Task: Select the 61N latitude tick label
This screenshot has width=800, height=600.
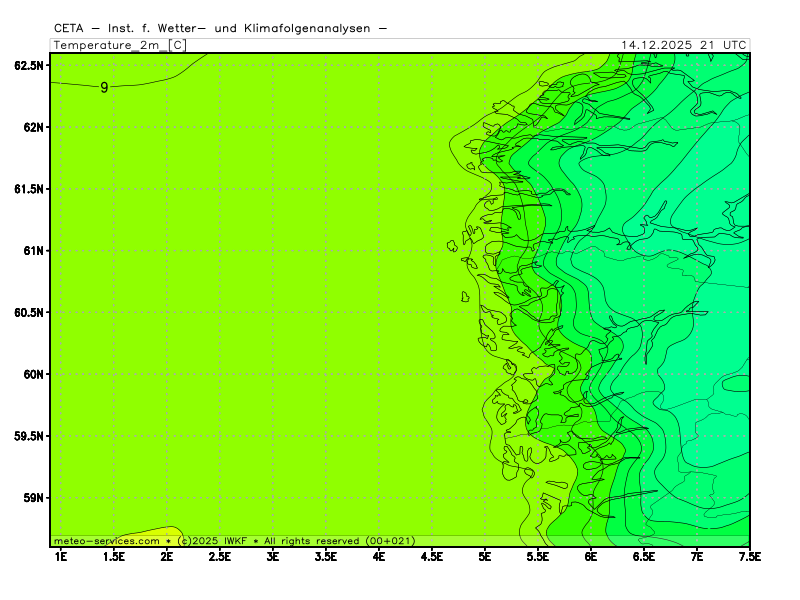Action: pos(34,250)
